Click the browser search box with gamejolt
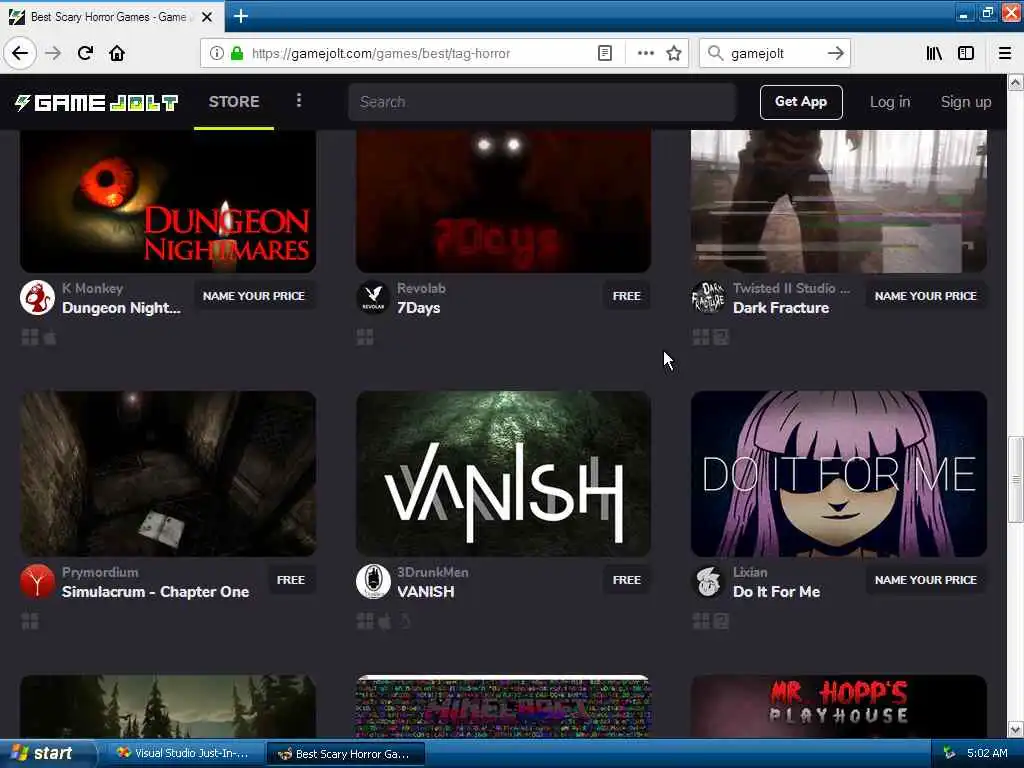Image resolution: width=1024 pixels, height=768 pixels. 775,53
